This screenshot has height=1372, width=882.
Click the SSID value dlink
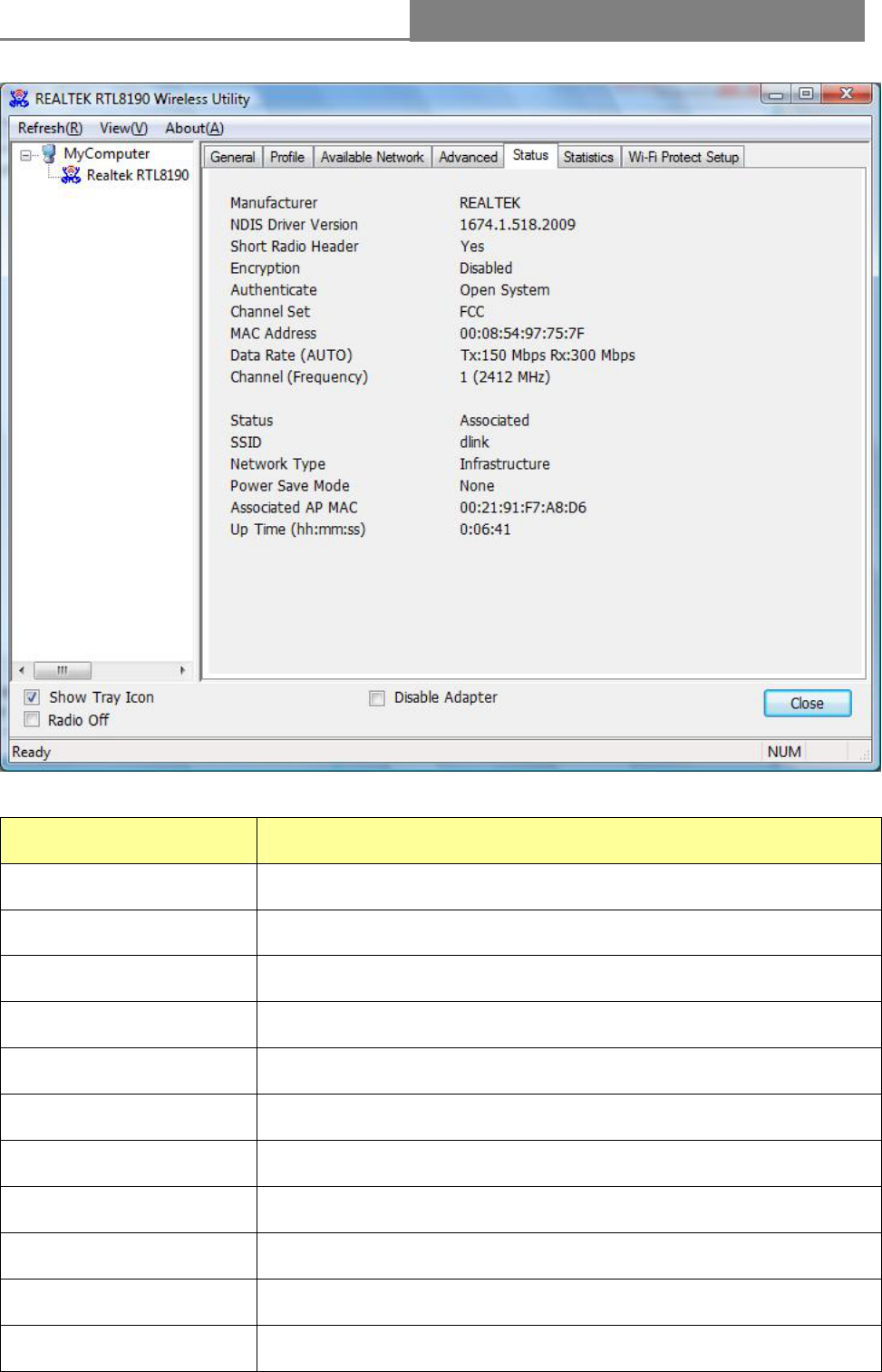pyautogui.click(x=474, y=443)
